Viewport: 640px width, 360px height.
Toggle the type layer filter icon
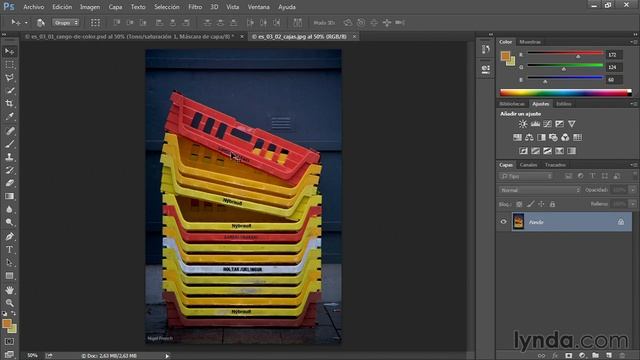pyautogui.click(x=593, y=176)
